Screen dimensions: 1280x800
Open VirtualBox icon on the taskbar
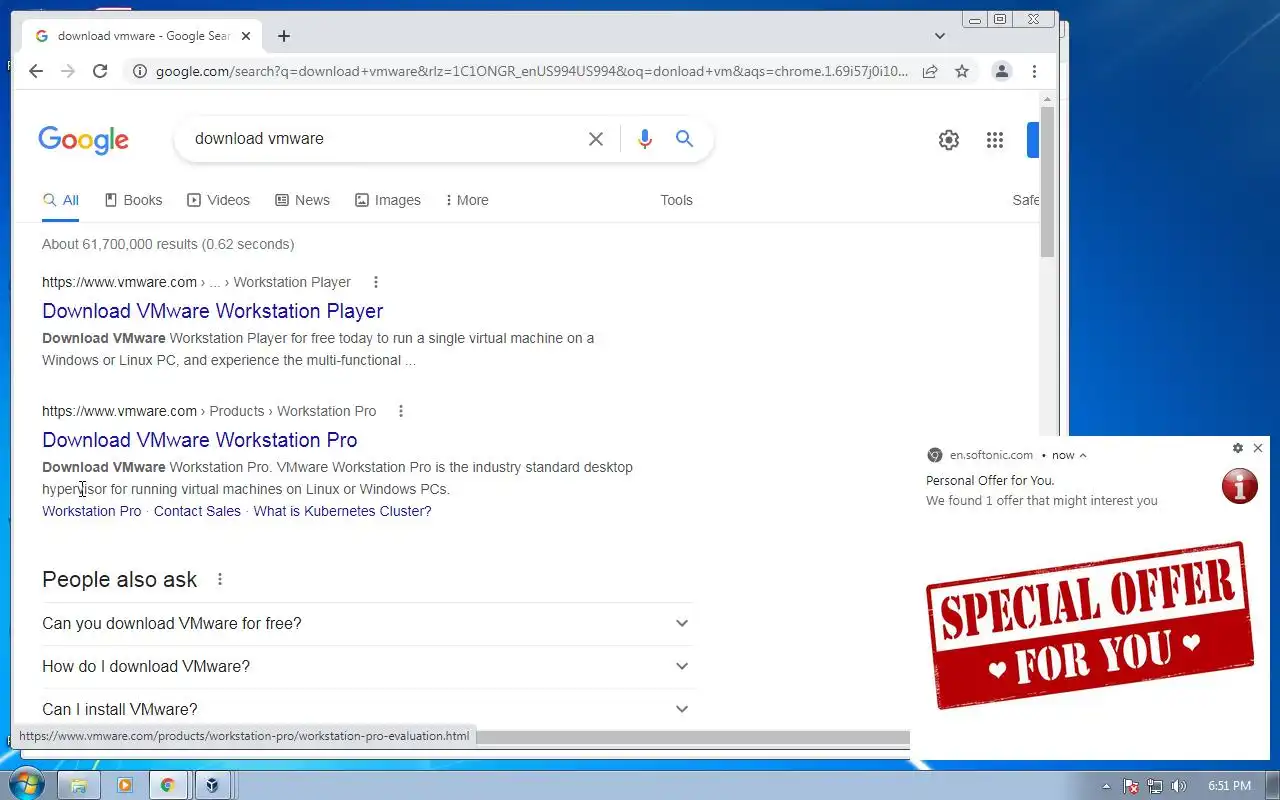[x=212, y=785]
